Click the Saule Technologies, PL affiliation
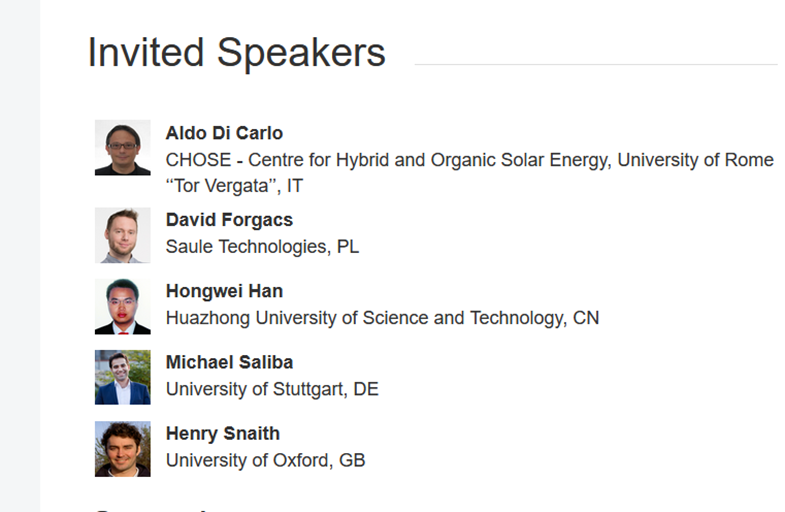The image size is (785, 512). 262,247
